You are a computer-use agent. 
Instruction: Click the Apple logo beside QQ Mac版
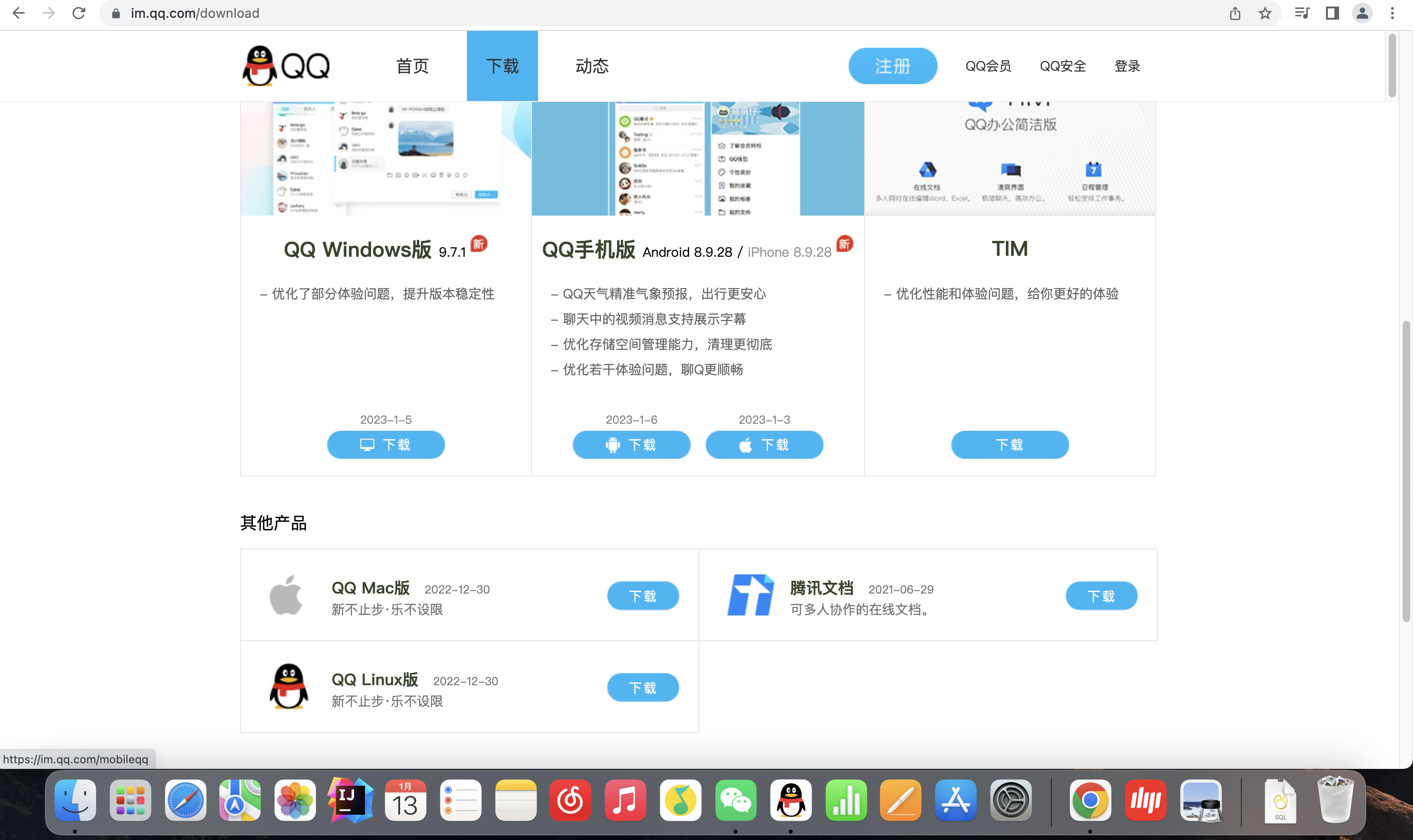tap(286, 595)
